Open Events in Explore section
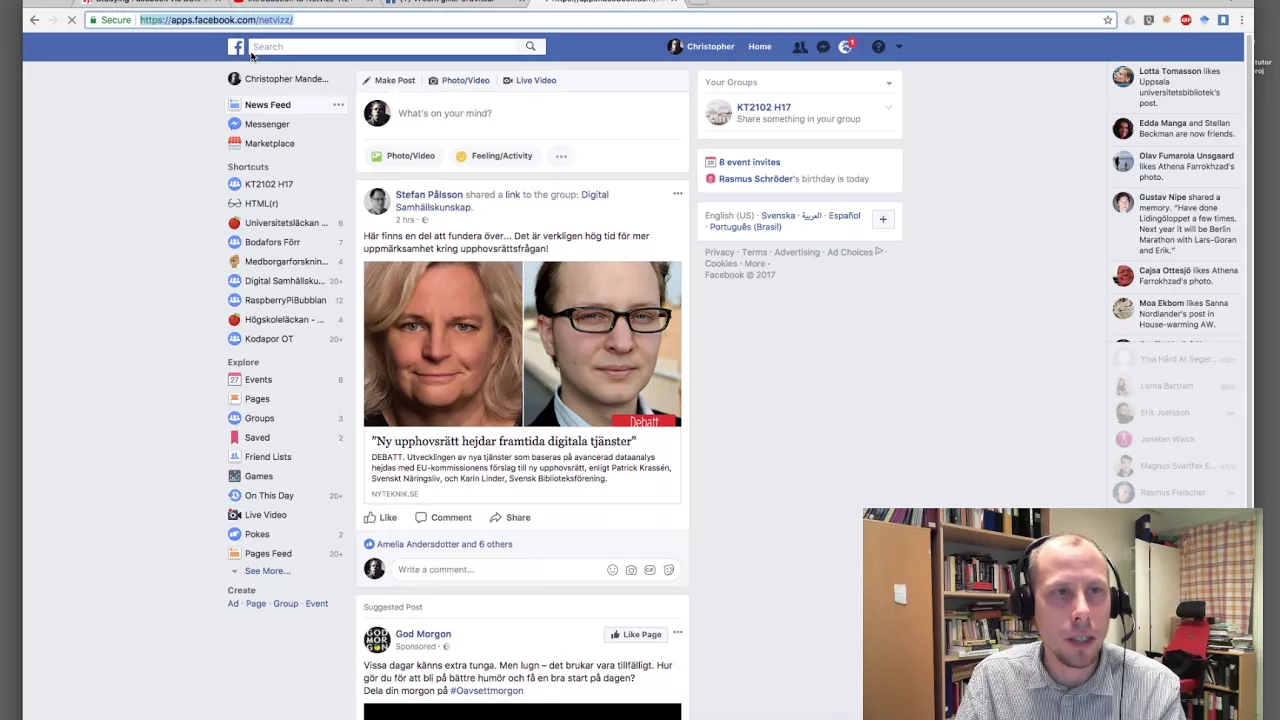 258,380
